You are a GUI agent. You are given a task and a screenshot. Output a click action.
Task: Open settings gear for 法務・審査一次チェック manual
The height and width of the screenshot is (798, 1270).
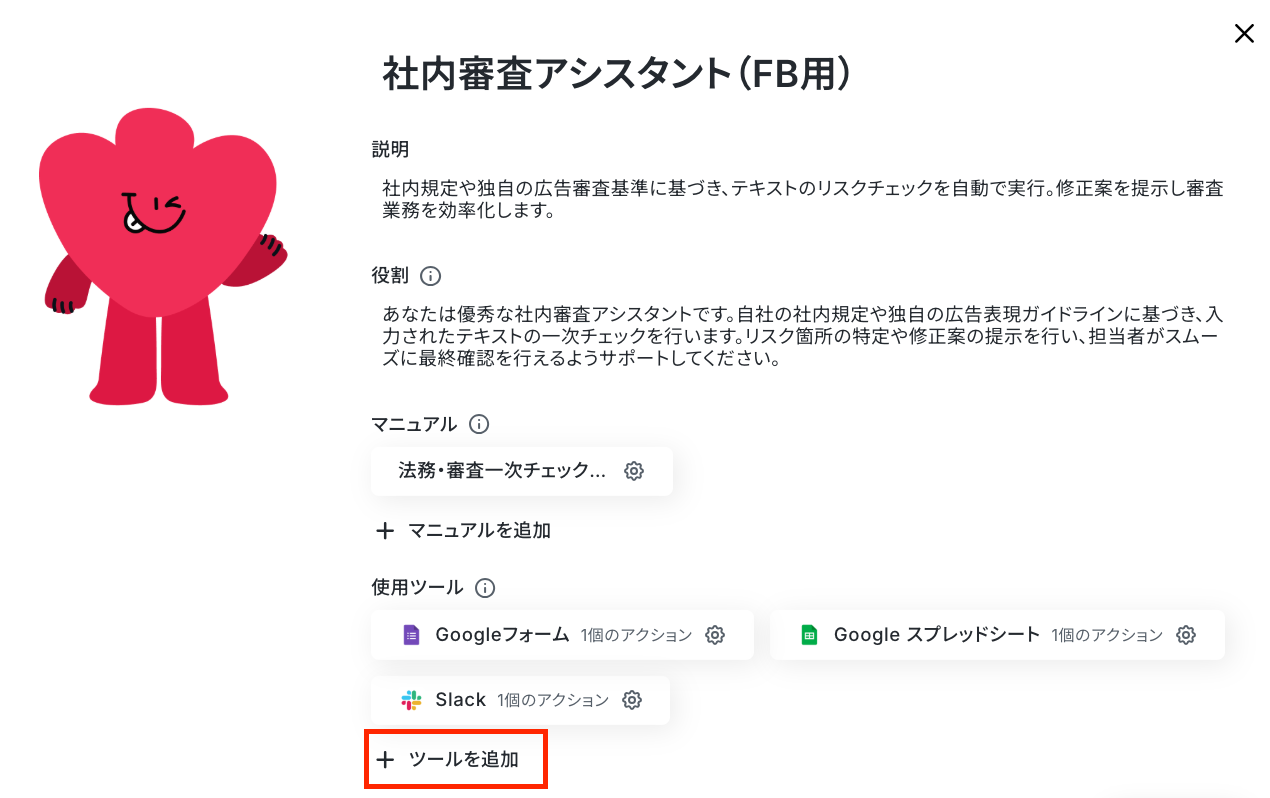point(633,471)
